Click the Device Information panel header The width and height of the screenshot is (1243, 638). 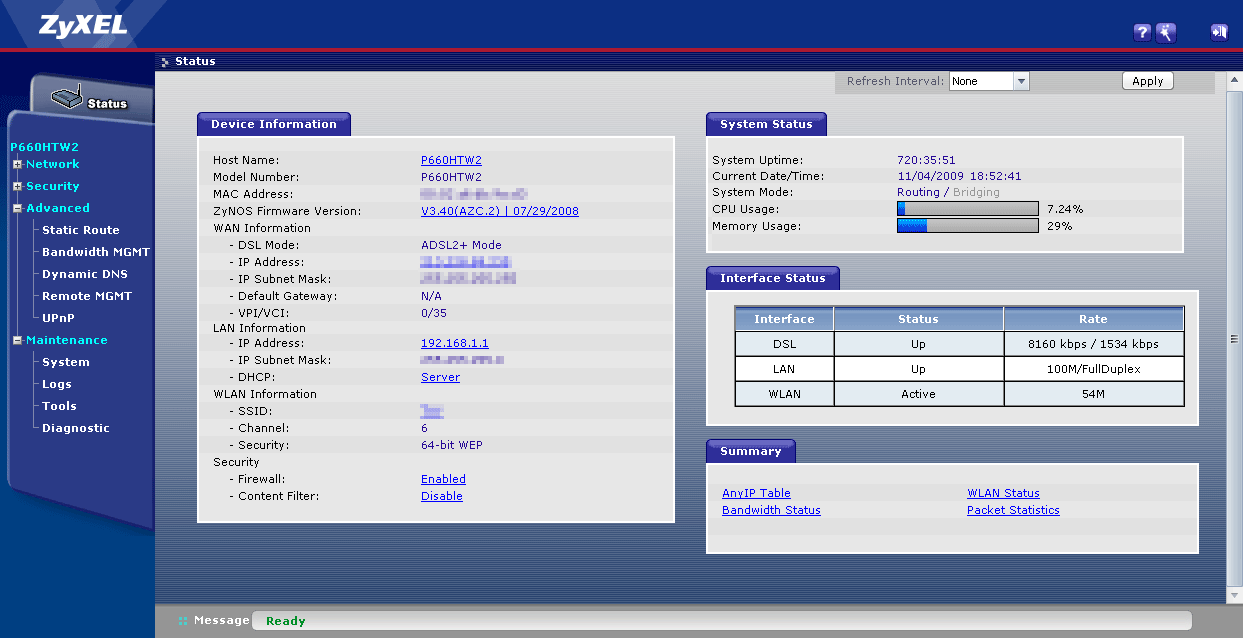(274, 124)
